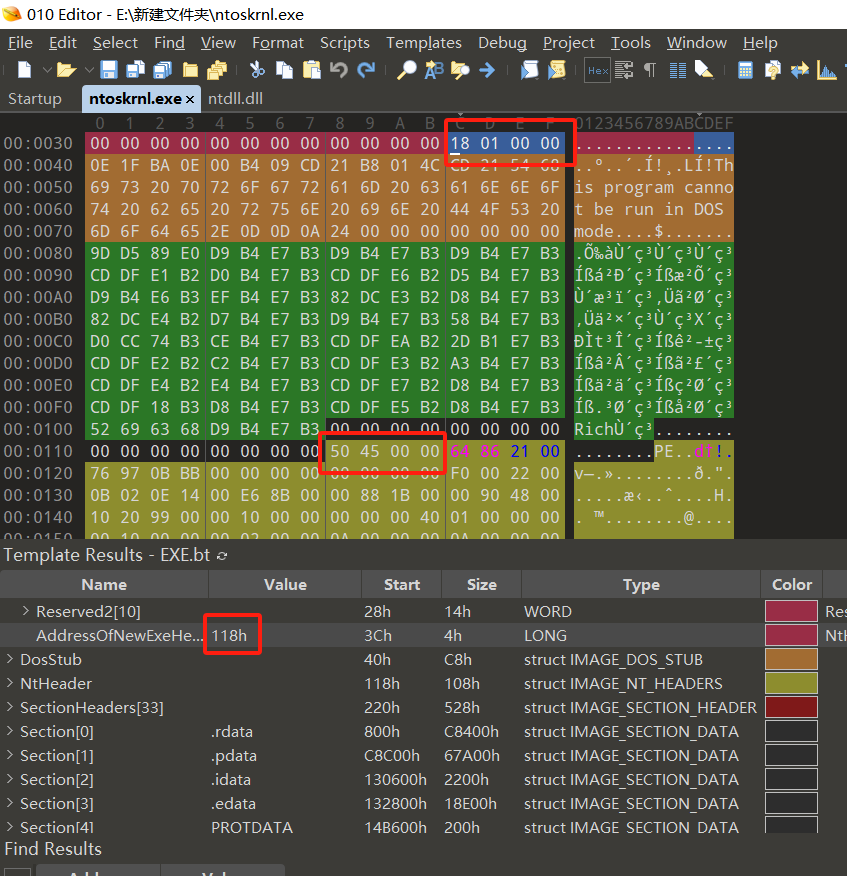Sort results by the Size column header
847x876 pixels.
(482, 584)
